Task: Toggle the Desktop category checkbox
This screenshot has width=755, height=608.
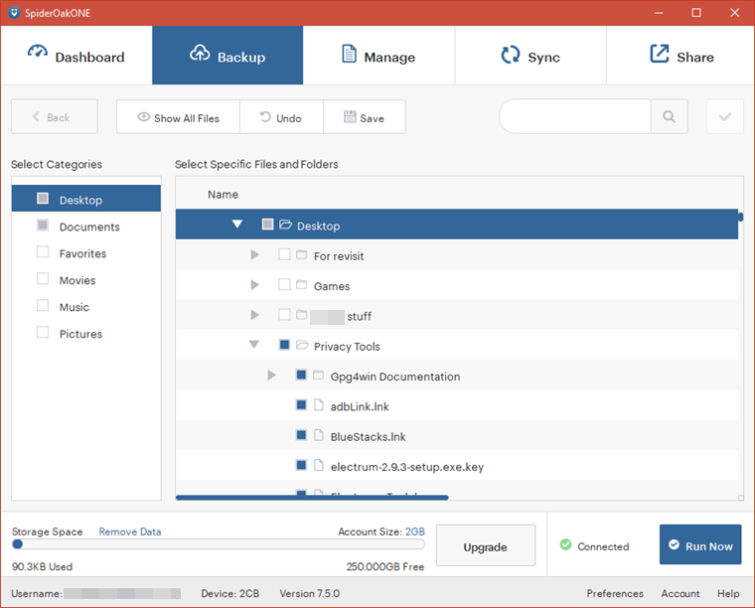Action: [43, 198]
